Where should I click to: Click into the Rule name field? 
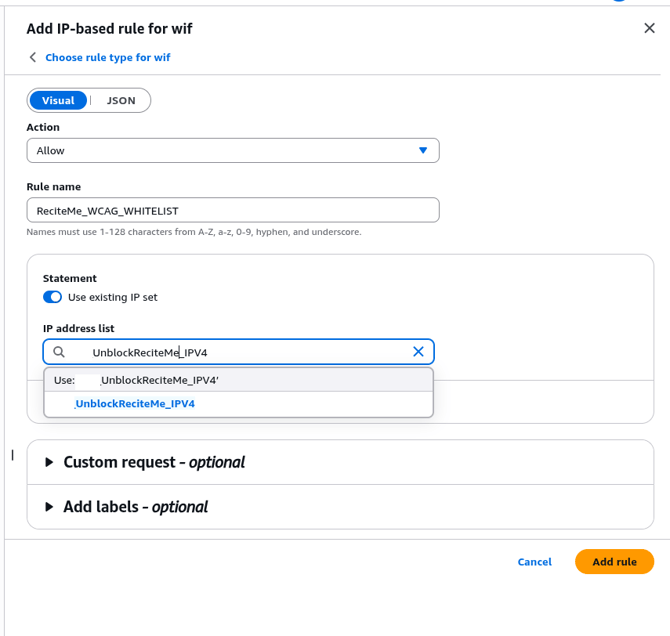click(232, 210)
